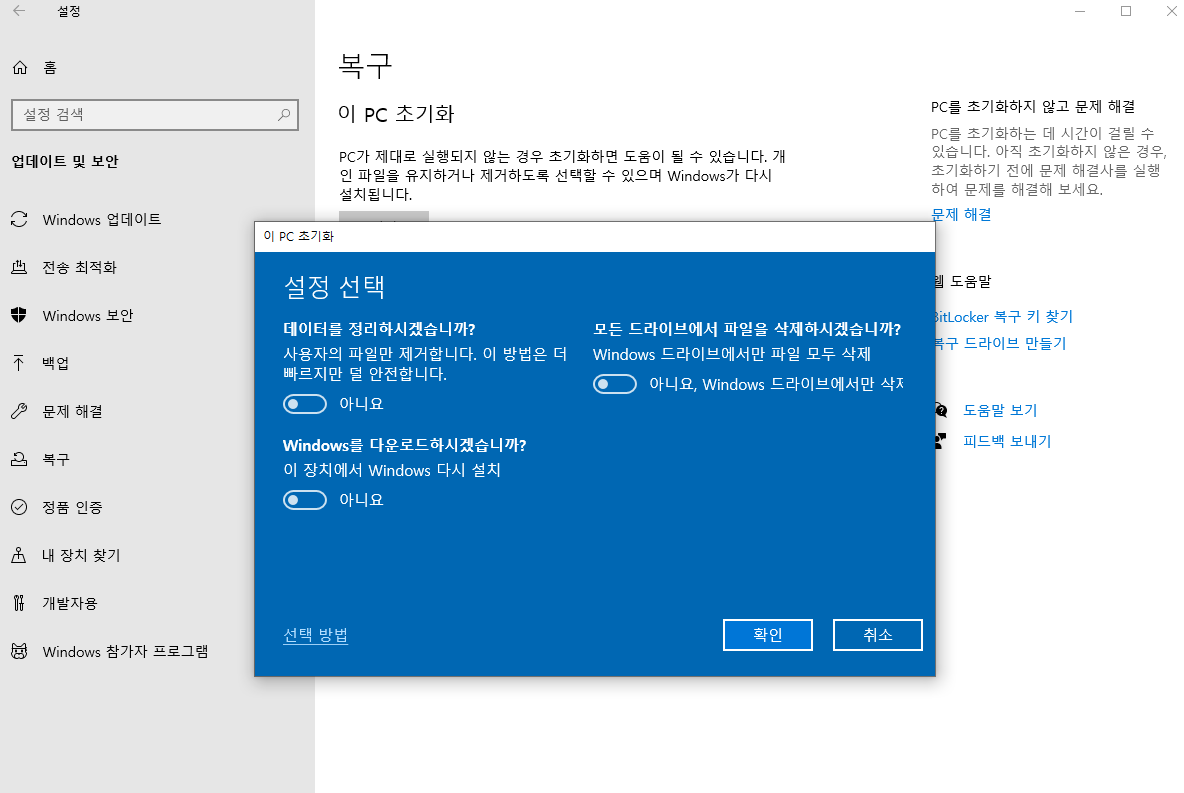This screenshot has height=793, width=1184.
Task: Click the 도움말 보기 chat icon
Action: coord(941,410)
